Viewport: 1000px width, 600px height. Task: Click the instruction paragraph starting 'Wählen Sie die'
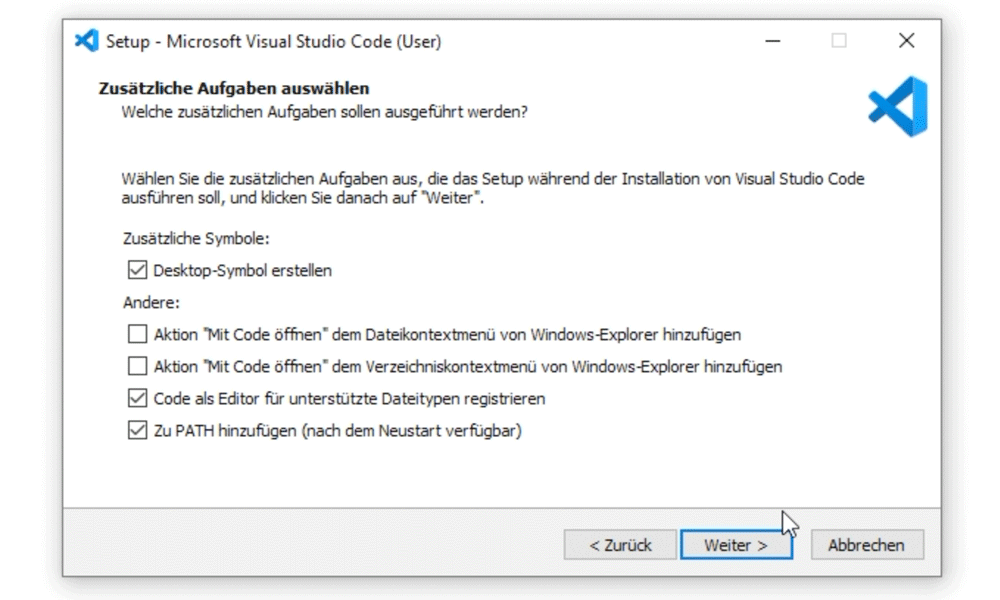492,188
